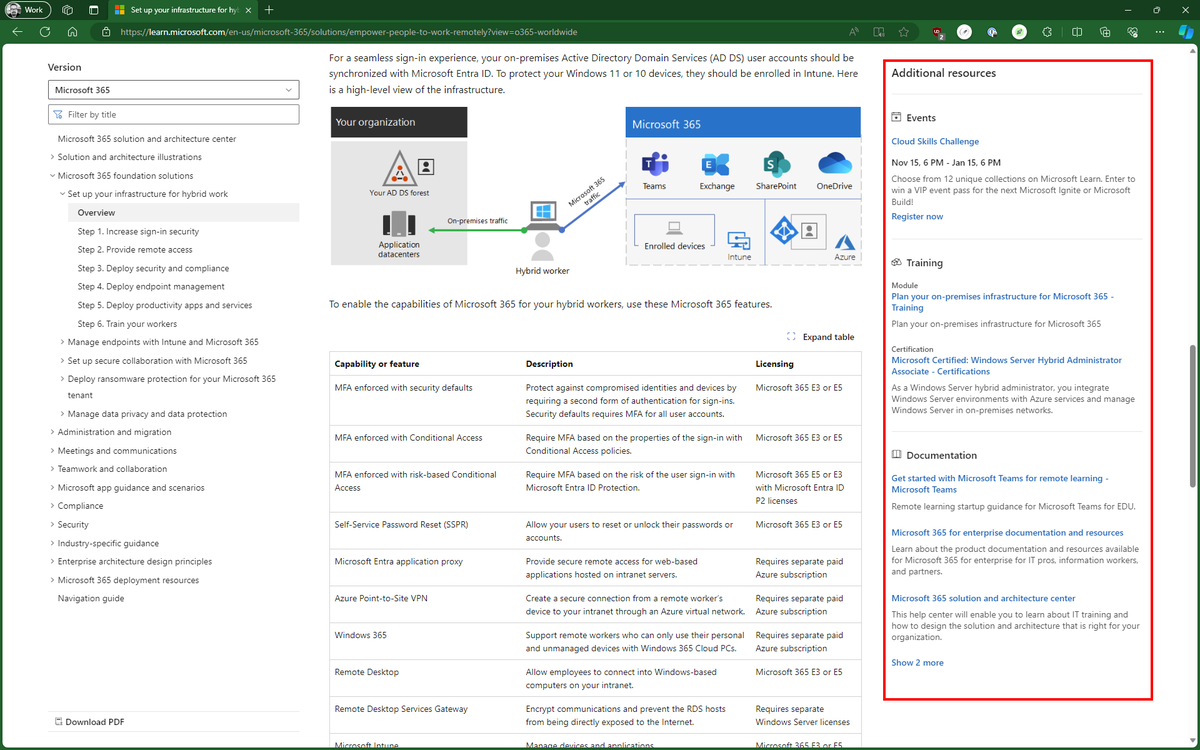Open the Workspaces icon

[68, 9]
